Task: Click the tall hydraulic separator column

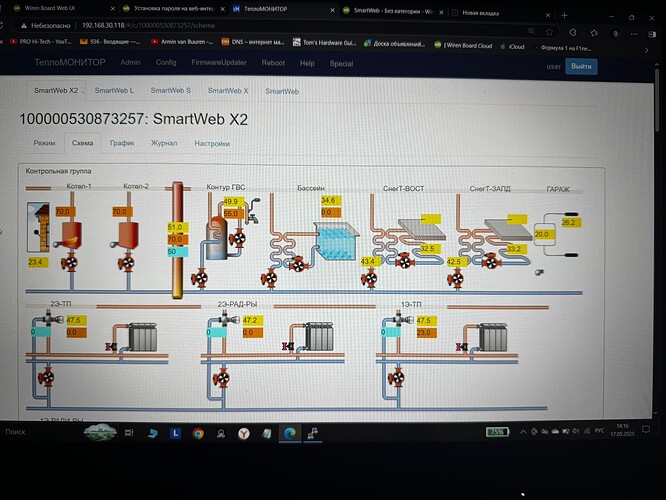Action: click(177, 240)
